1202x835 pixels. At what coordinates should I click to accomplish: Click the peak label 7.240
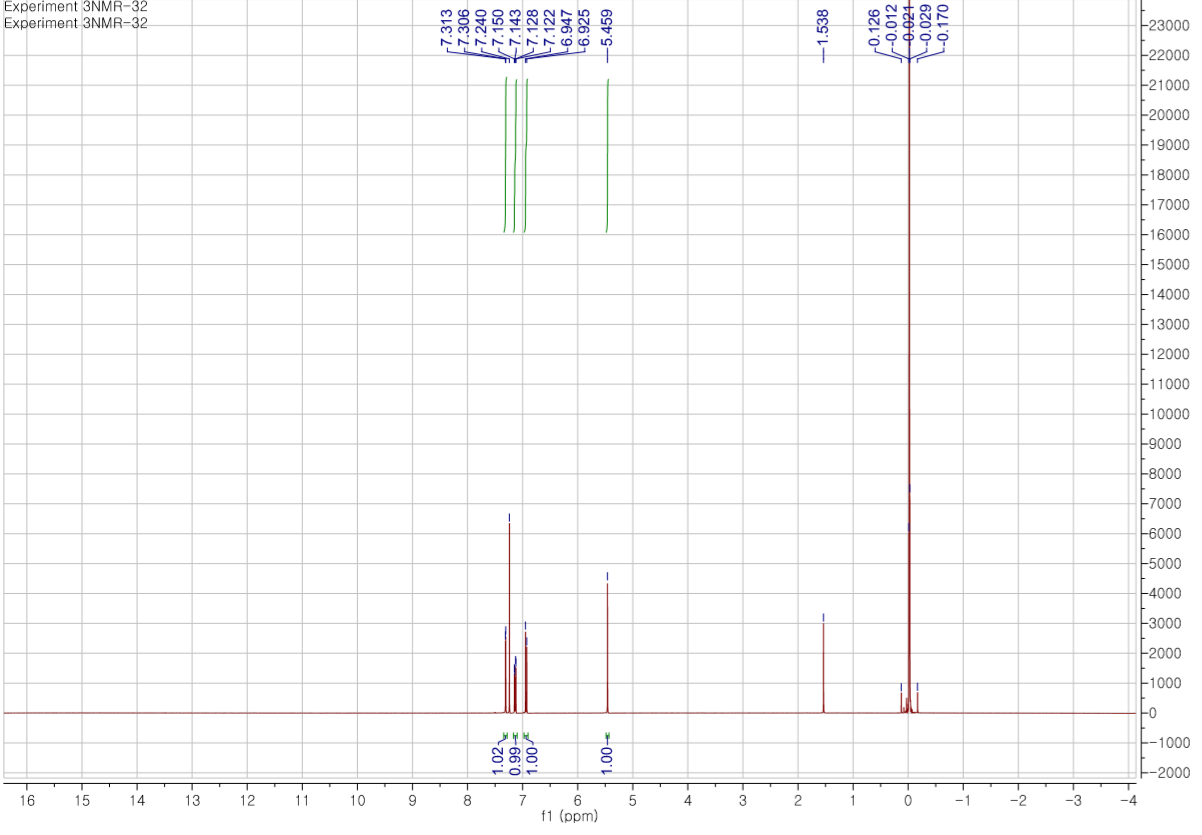click(480, 28)
